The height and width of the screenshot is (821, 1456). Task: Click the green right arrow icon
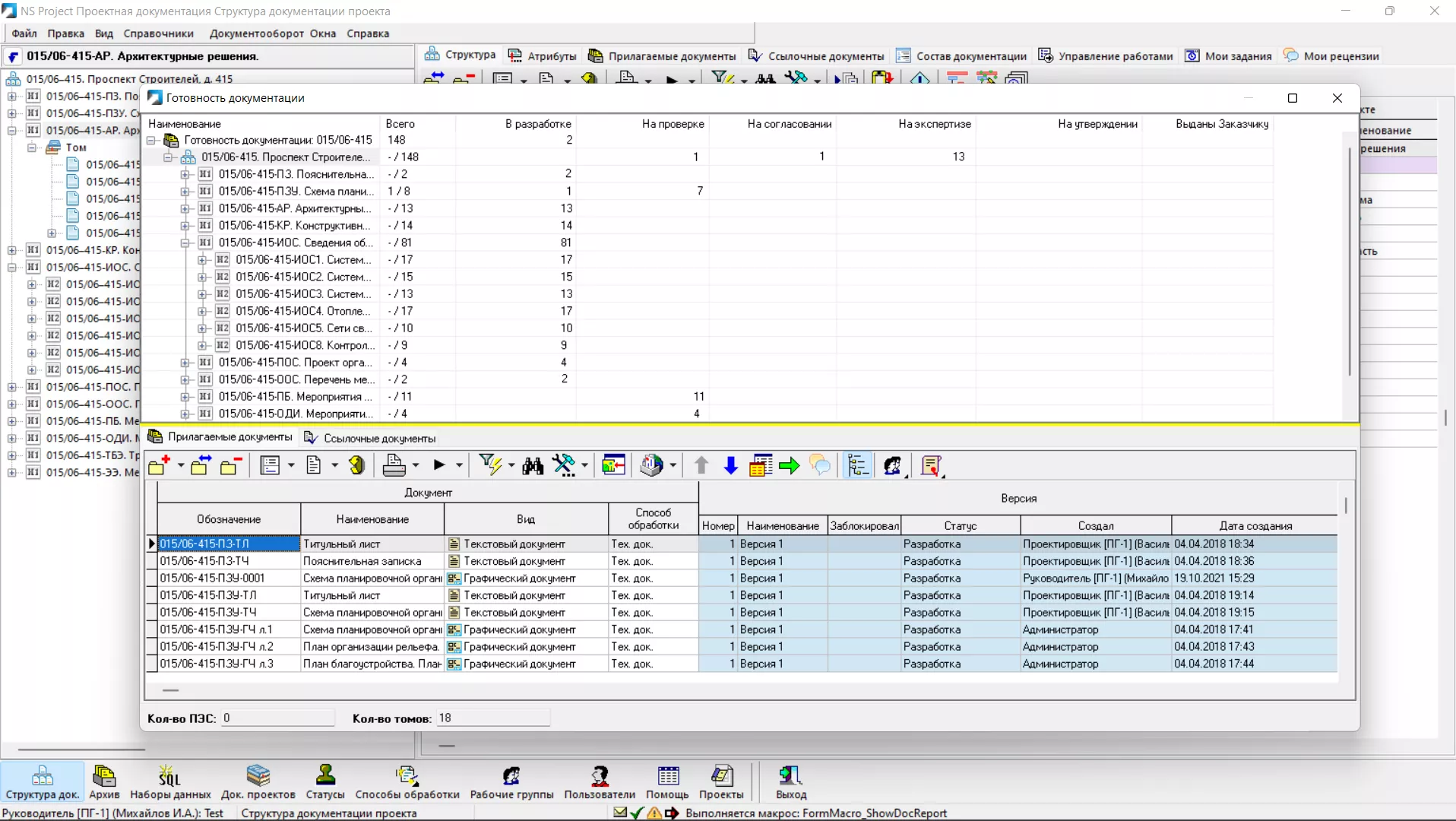(x=790, y=466)
